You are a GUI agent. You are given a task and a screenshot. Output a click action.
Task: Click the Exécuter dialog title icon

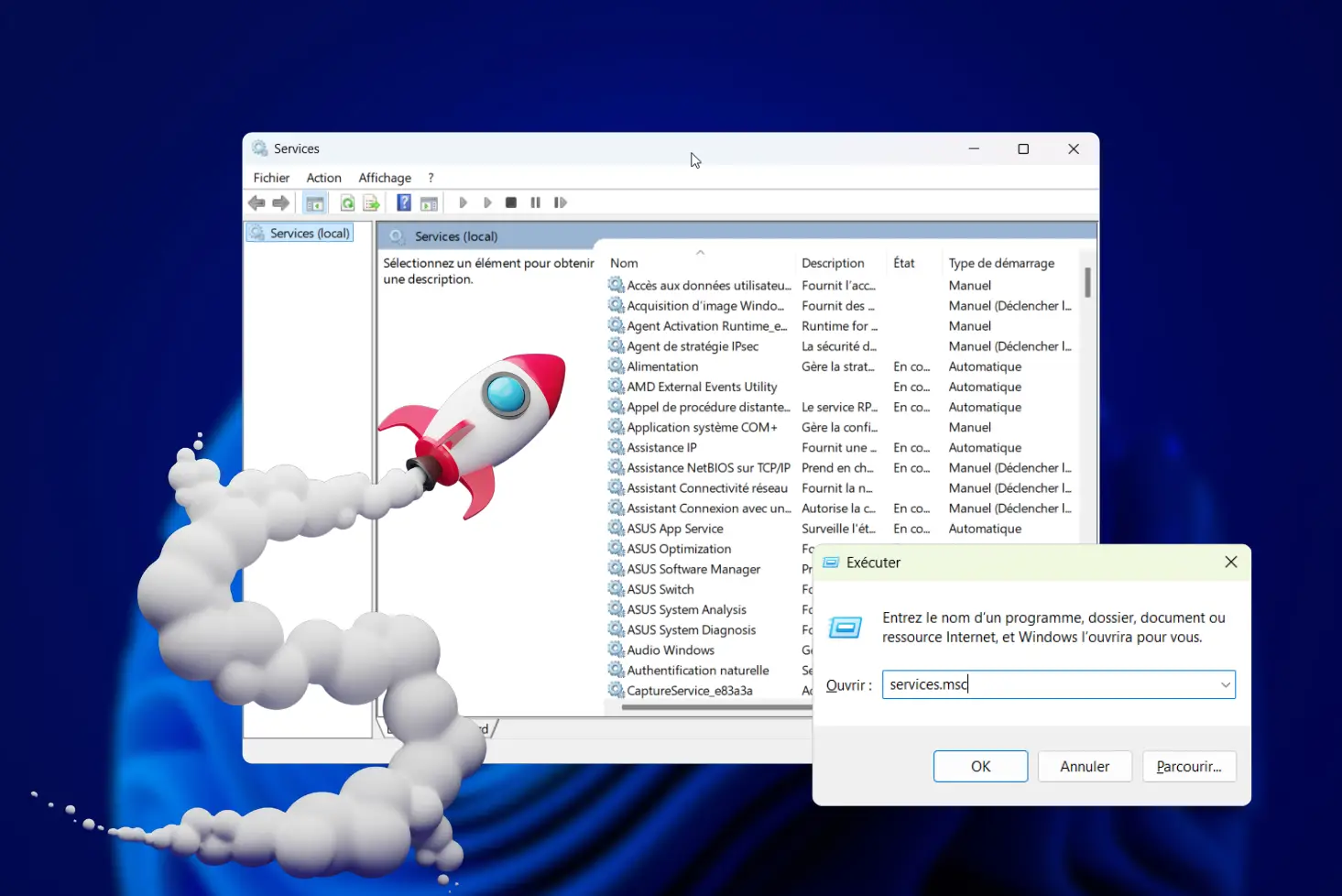click(x=831, y=563)
